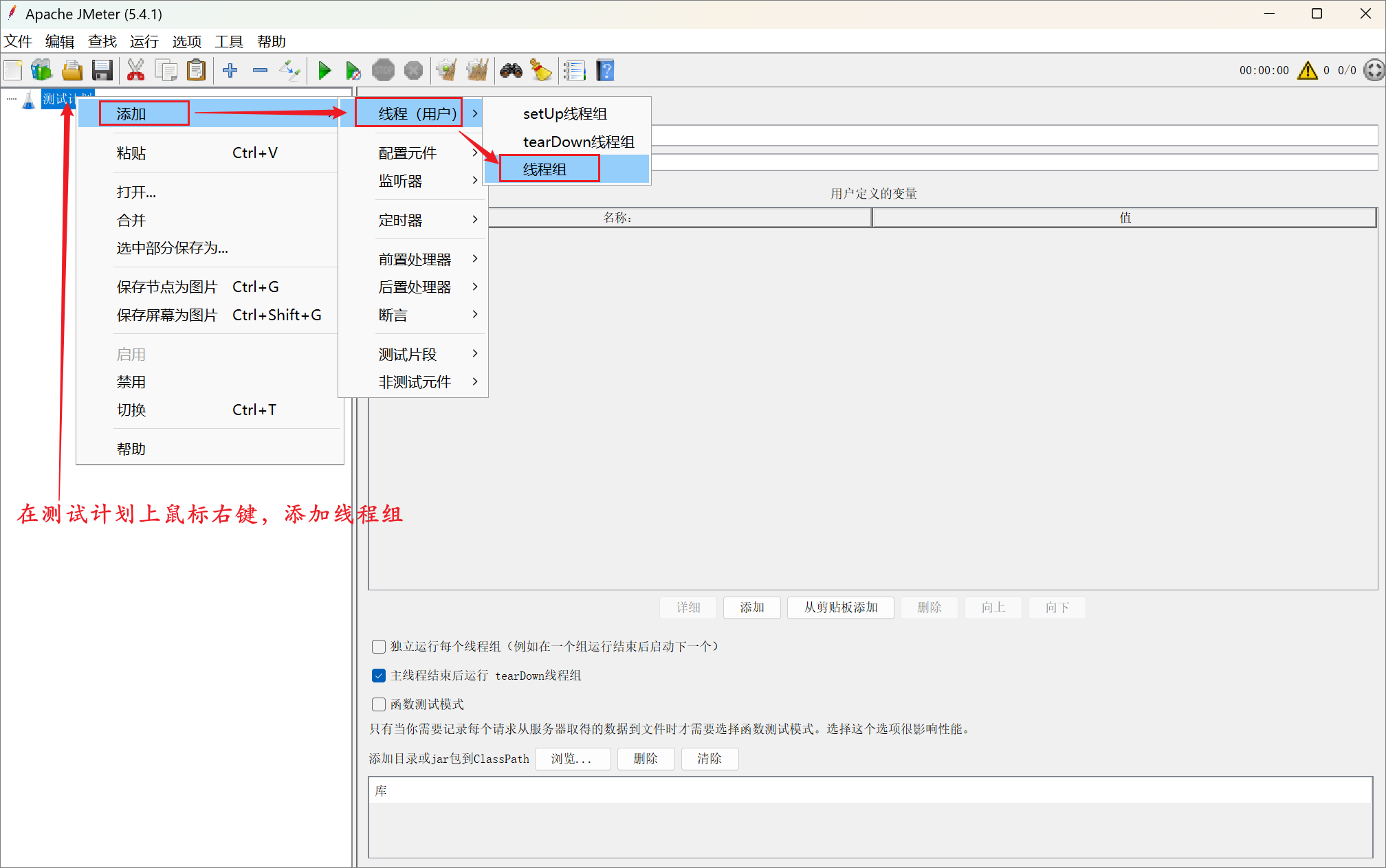Click the Expand All plus icon
This screenshot has height=868, width=1386.
230,70
